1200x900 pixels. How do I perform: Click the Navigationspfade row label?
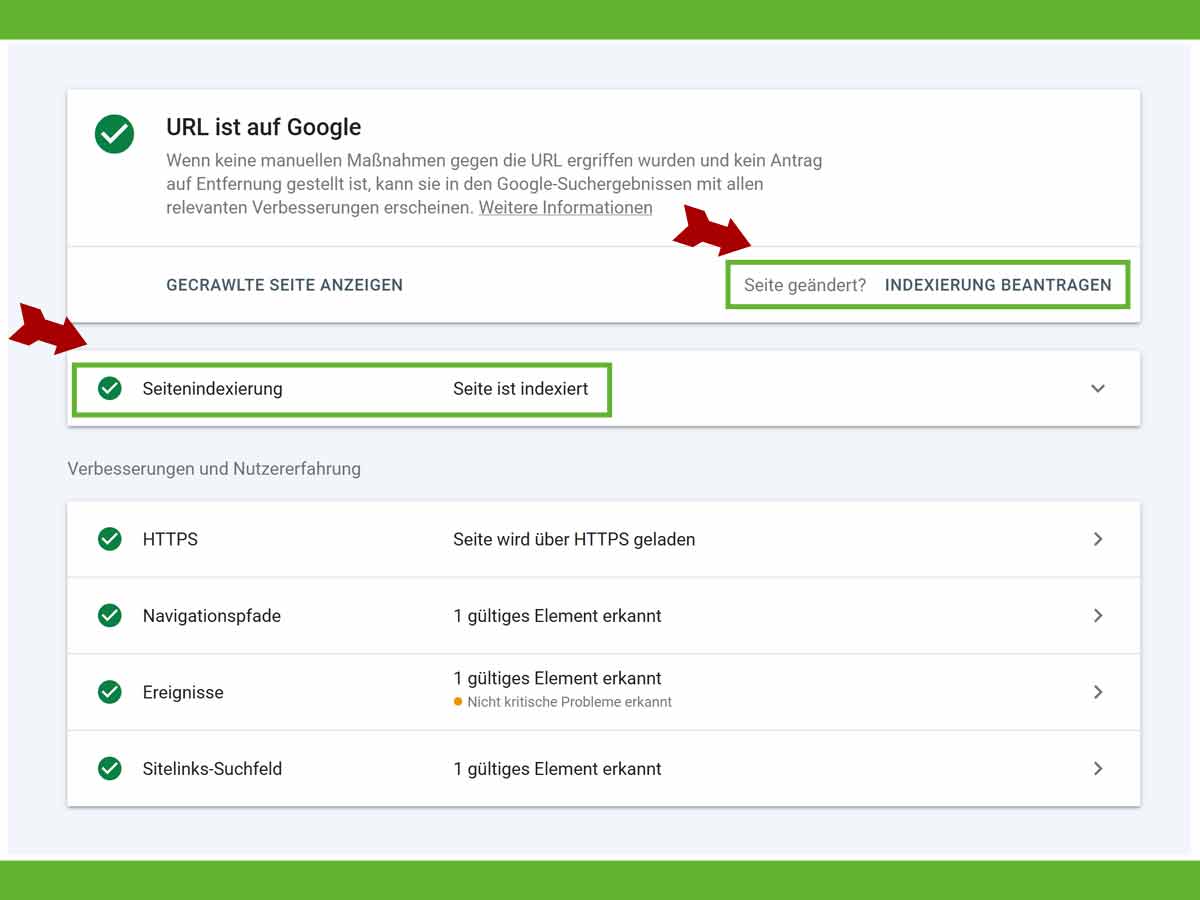click(x=212, y=616)
